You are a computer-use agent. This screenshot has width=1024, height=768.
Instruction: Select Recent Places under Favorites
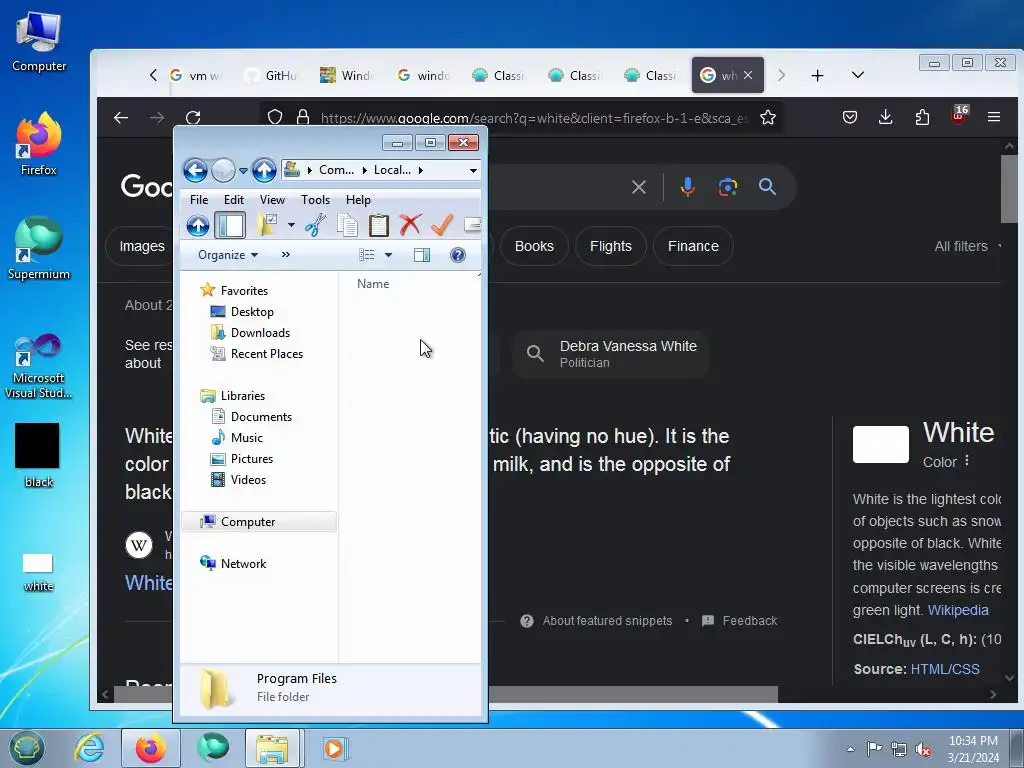266,353
